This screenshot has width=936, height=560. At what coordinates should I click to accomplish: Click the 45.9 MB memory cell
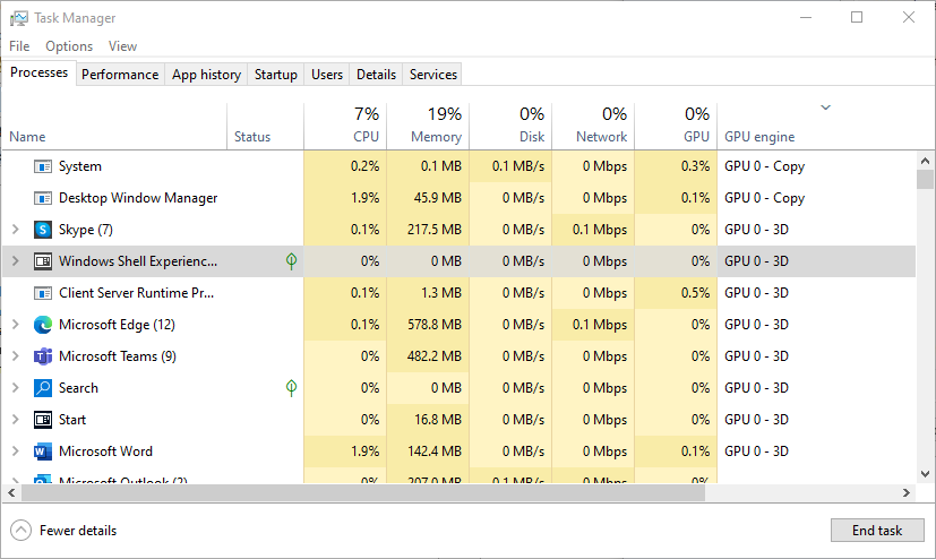pos(428,198)
